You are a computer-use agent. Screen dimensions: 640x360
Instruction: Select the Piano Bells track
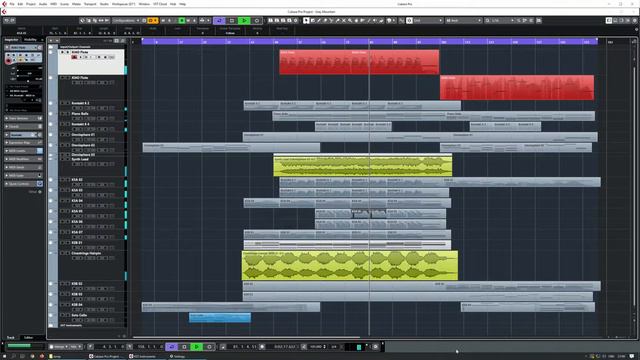click(92, 116)
